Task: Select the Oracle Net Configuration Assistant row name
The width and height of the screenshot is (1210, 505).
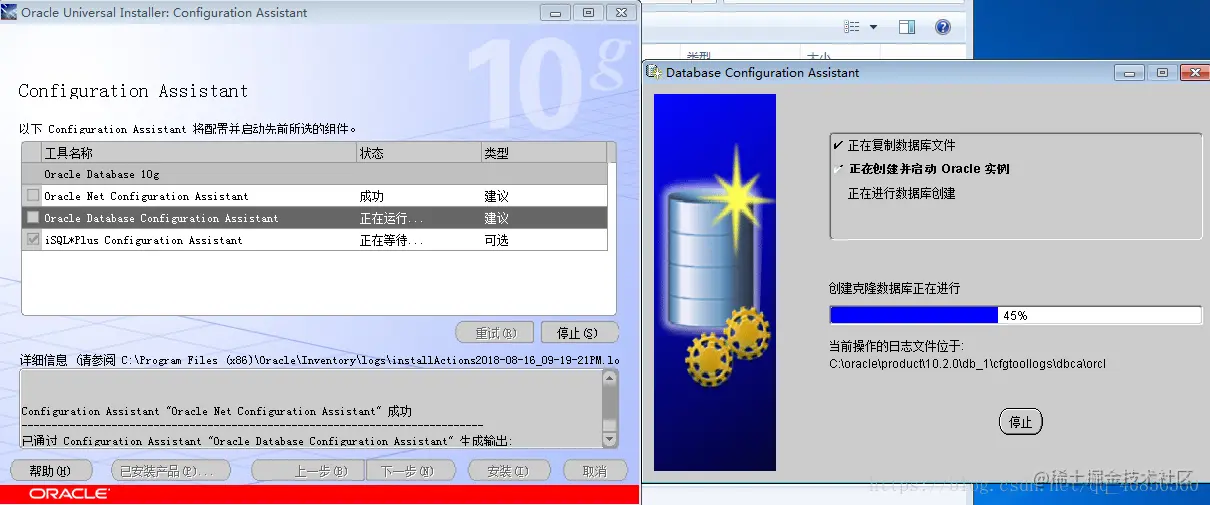Action: point(146,196)
